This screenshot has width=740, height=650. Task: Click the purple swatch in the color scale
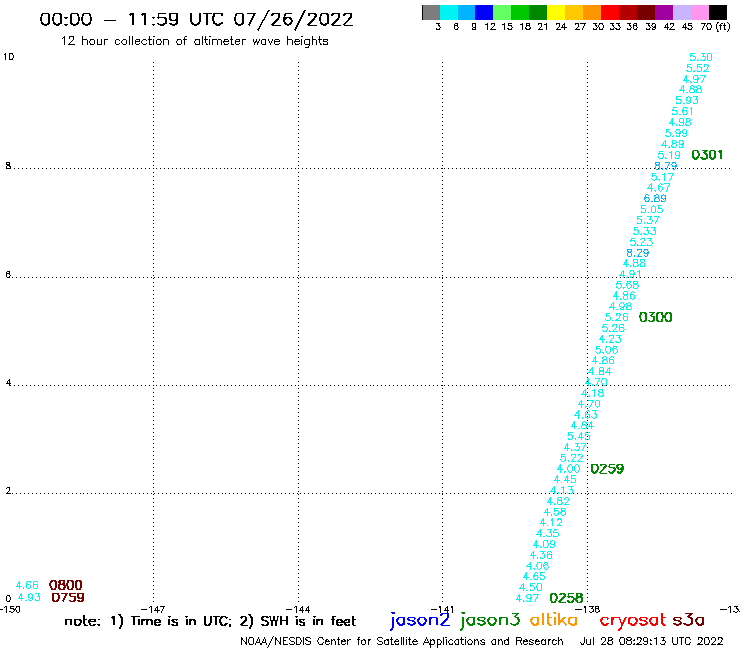coord(664,12)
